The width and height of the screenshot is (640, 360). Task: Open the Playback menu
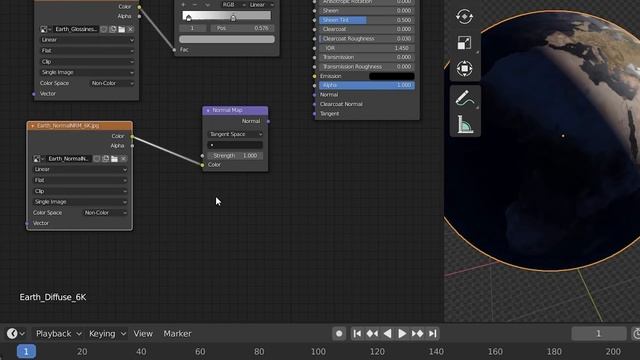point(58,333)
